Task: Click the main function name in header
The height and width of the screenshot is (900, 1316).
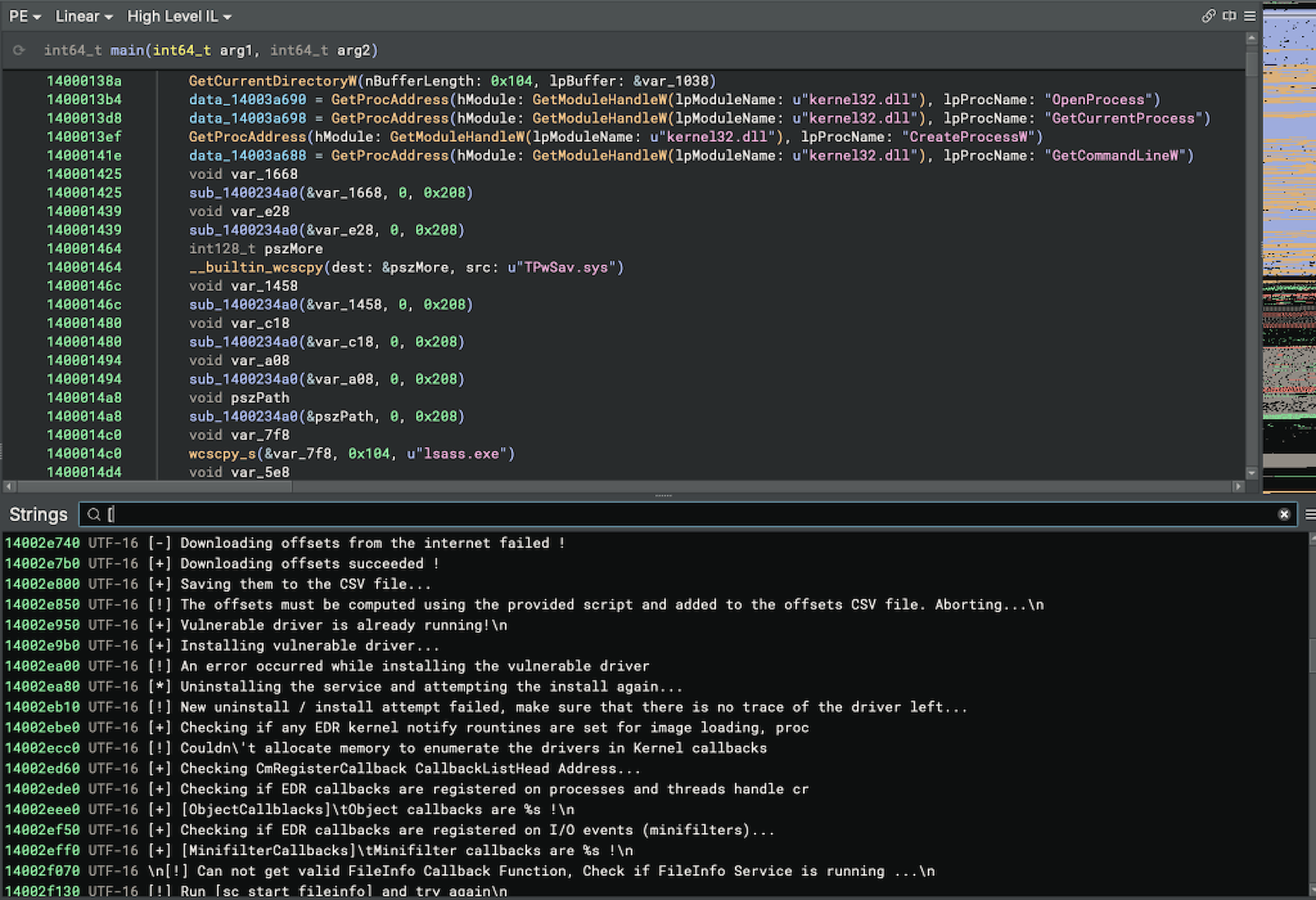Action: [x=127, y=50]
